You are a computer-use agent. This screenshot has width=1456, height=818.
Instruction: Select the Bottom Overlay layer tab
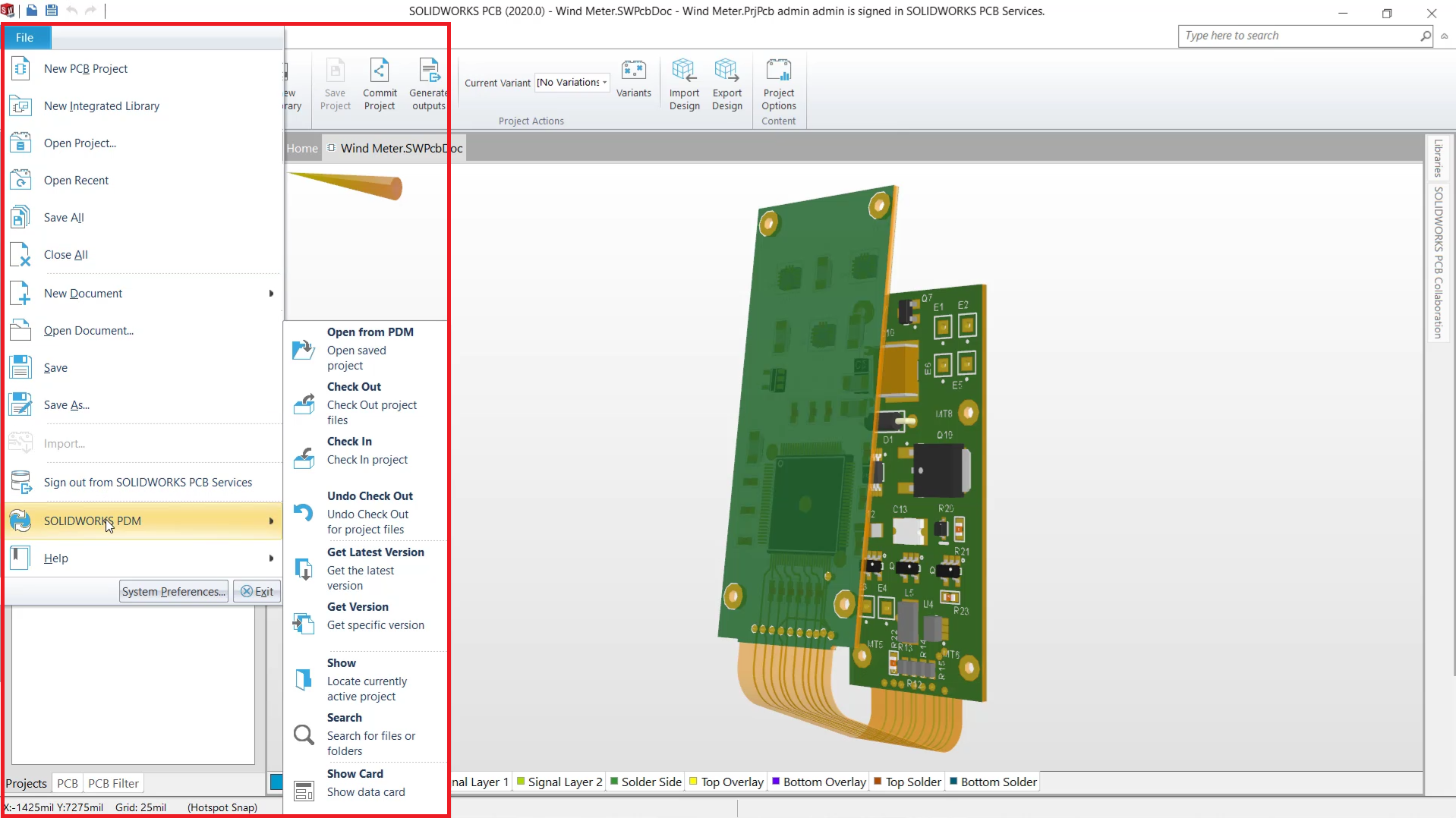pos(819,782)
